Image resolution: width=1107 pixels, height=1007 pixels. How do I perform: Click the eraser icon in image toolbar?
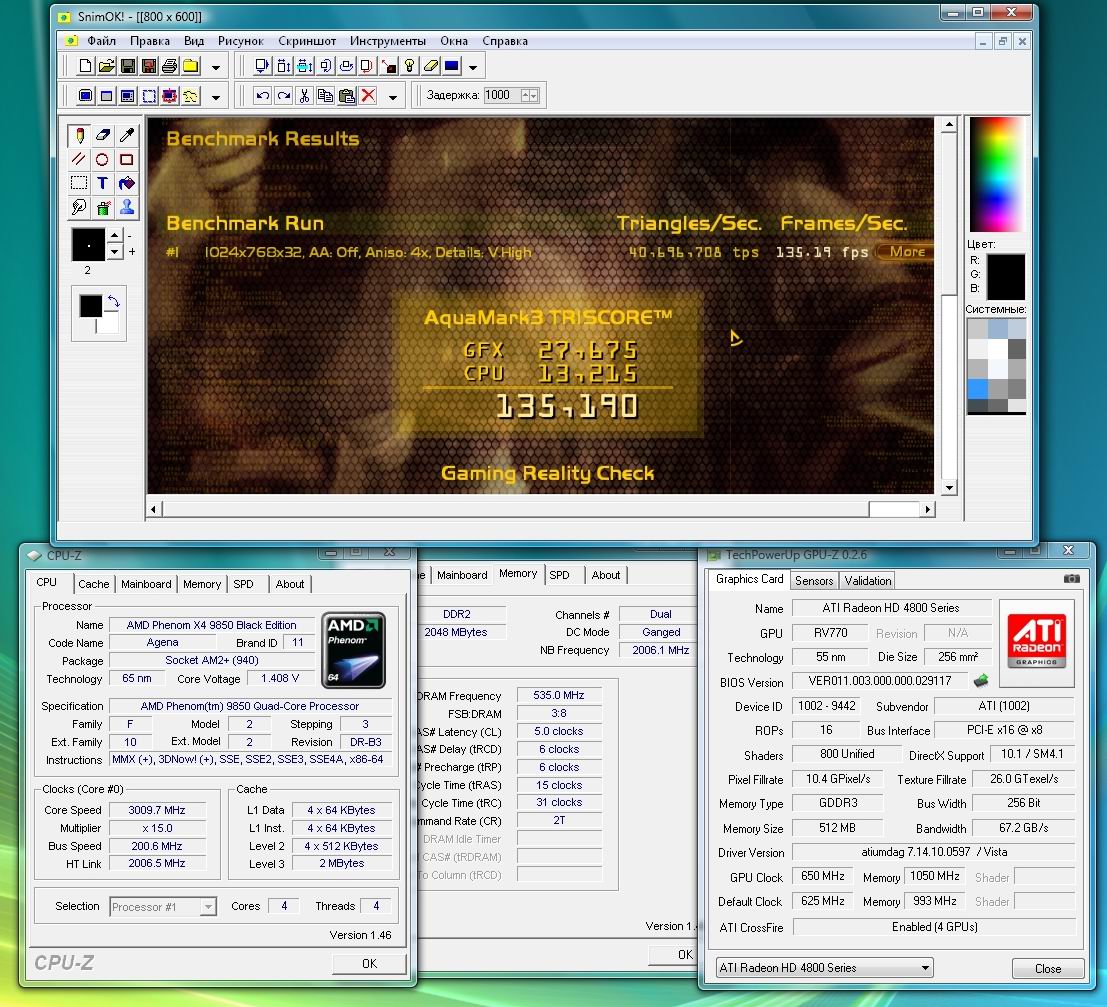coord(431,66)
